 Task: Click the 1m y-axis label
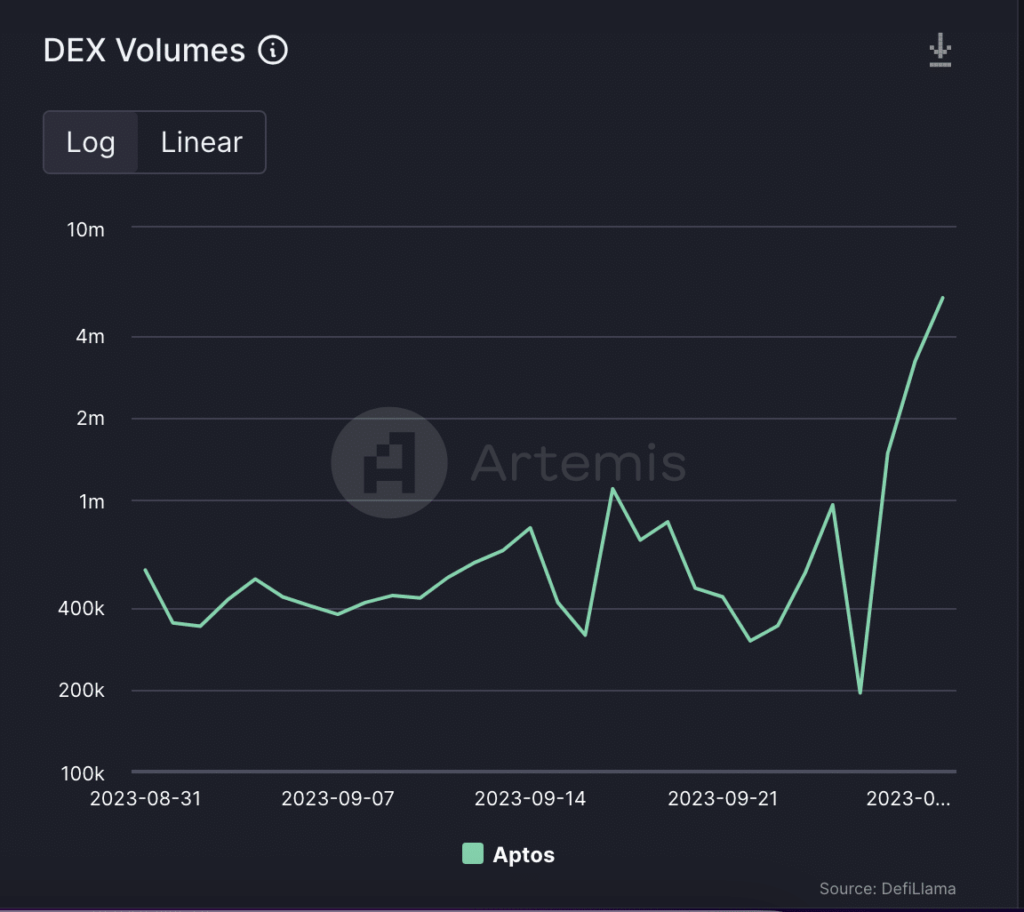(x=90, y=501)
